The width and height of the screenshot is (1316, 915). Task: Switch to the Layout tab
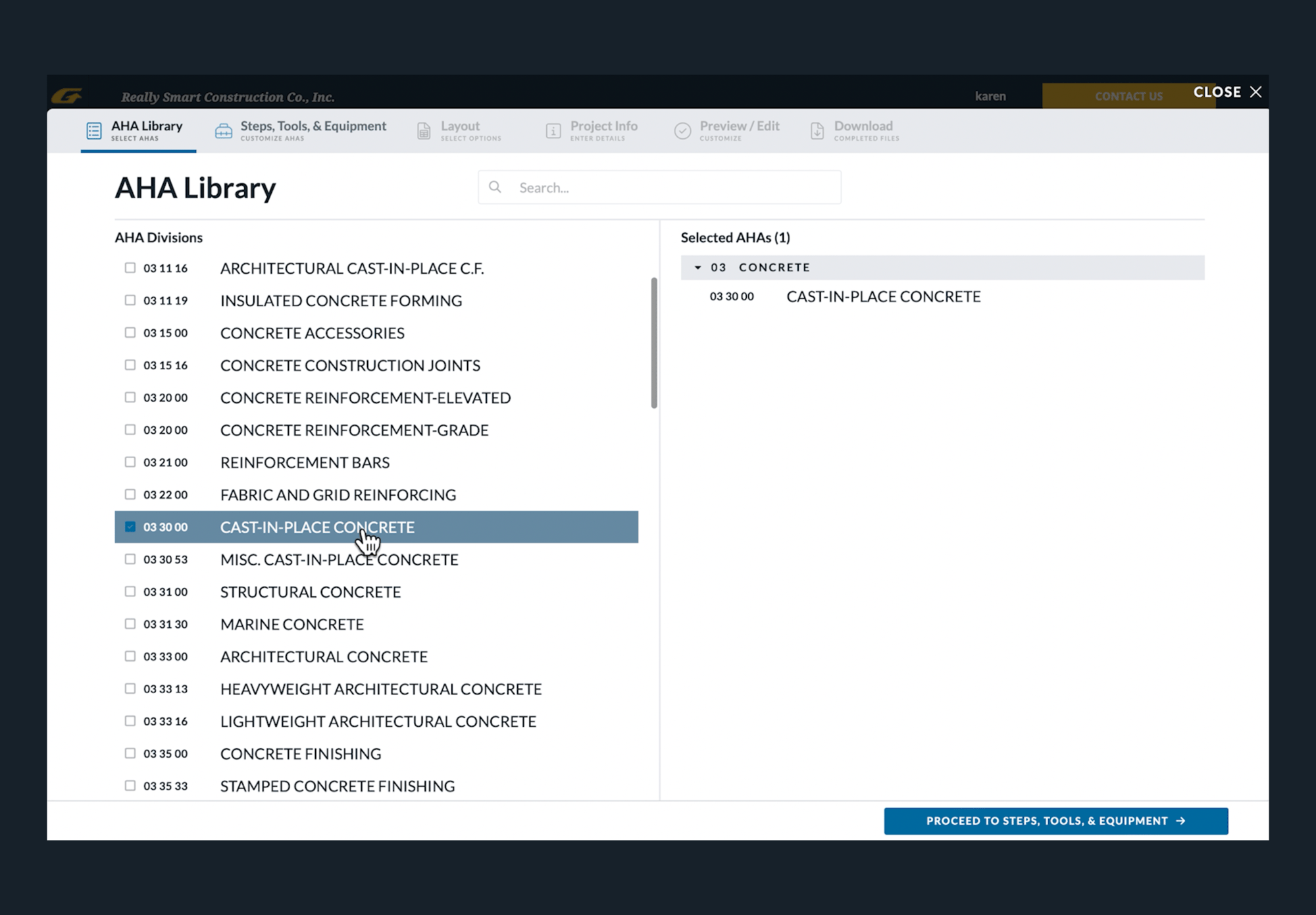(459, 130)
